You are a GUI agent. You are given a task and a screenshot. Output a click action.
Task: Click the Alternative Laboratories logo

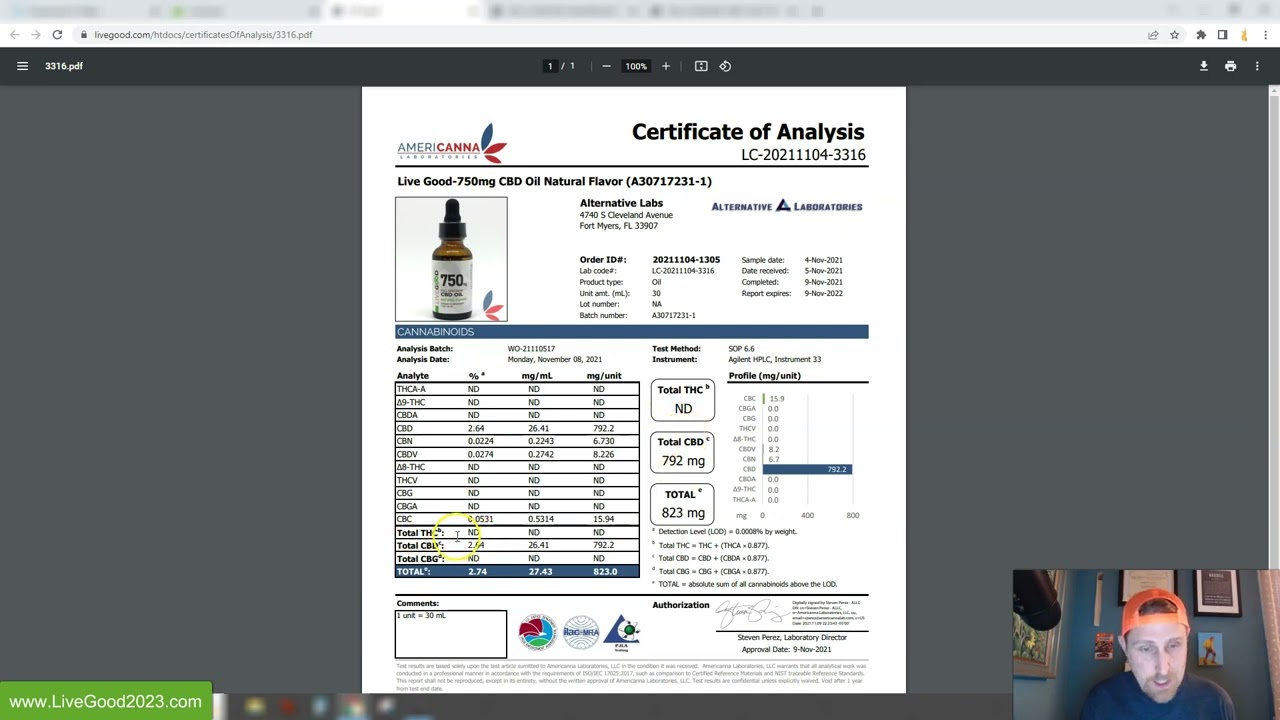(786, 206)
